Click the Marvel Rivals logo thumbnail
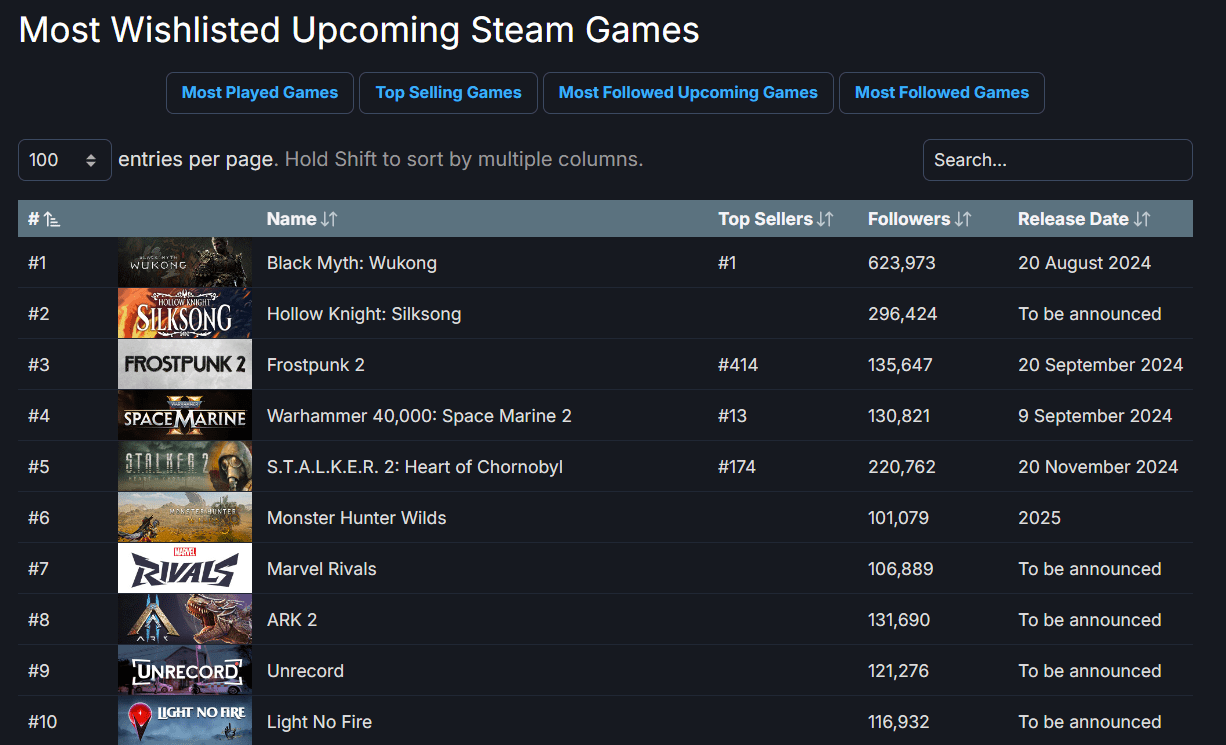 click(x=185, y=569)
